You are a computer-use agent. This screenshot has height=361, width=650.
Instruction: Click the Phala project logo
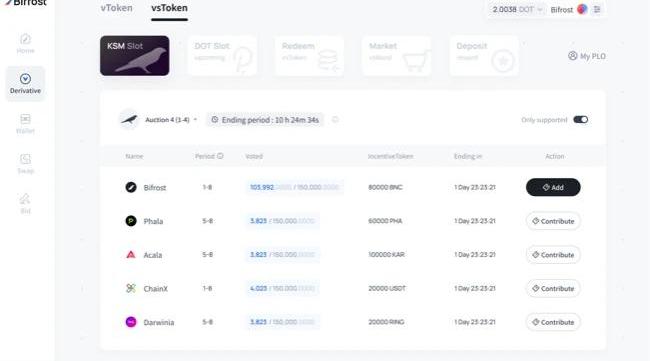(x=131, y=221)
